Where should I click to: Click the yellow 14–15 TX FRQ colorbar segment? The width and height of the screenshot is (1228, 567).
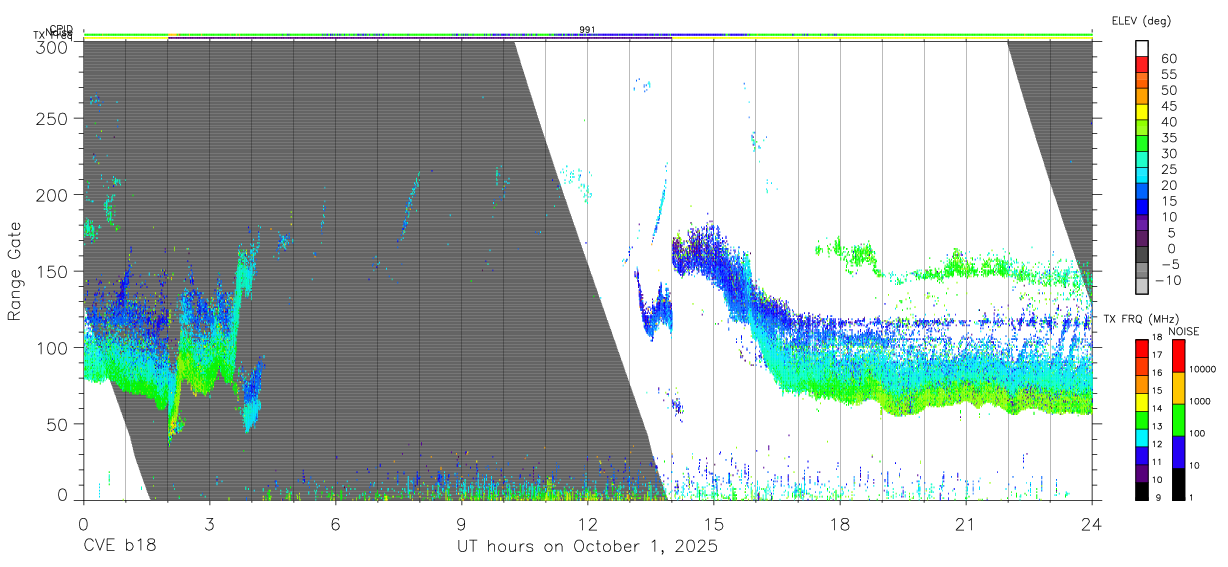click(1141, 400)
